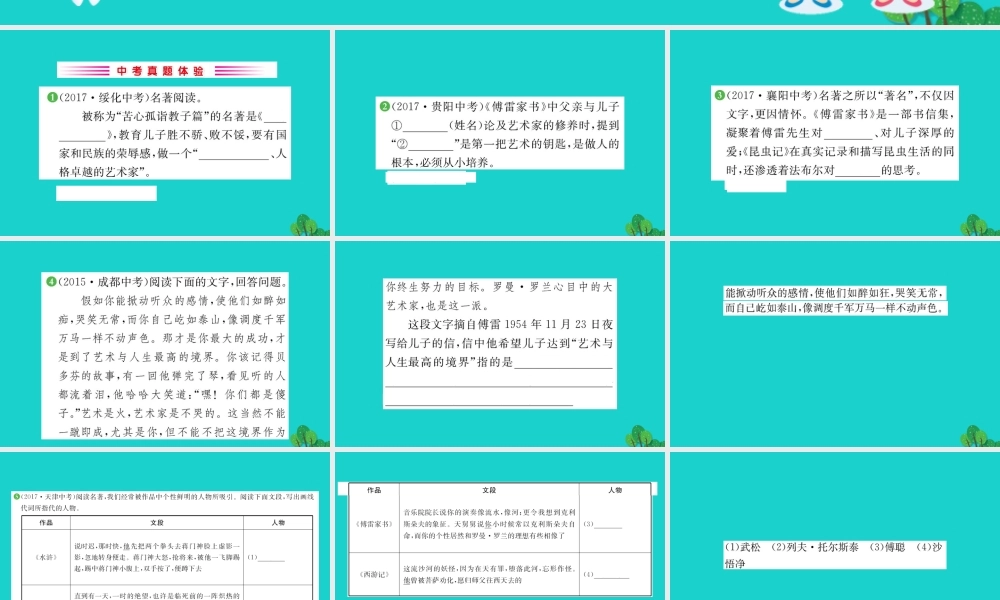Click the answer text (3)傅聪

pos(887,547)
